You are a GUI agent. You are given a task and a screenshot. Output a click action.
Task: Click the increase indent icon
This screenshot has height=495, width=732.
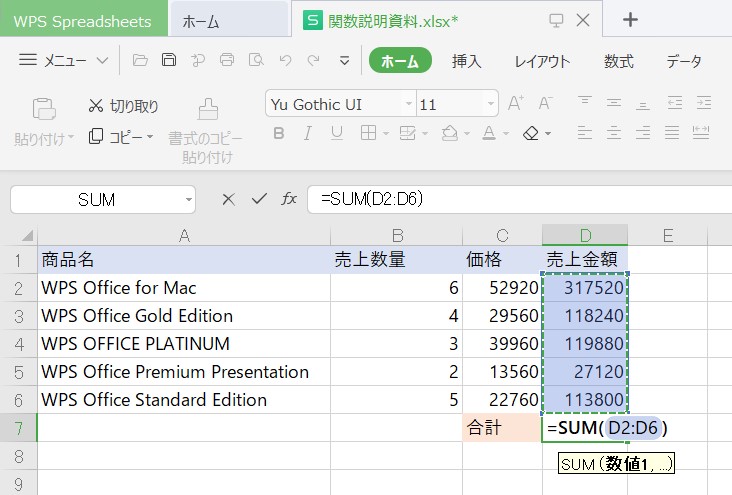pos(704,102)
